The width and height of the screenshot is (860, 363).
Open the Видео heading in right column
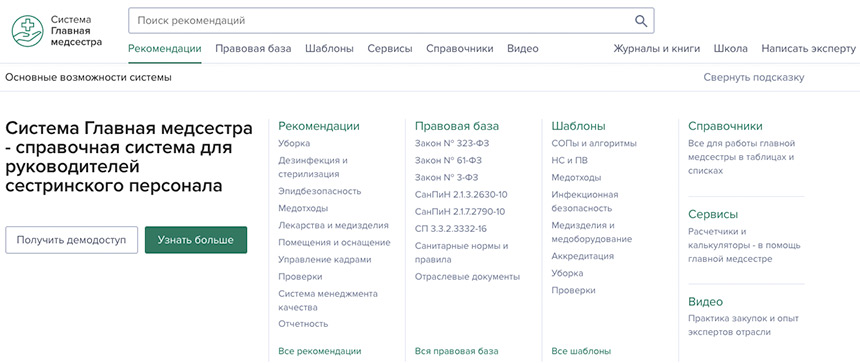[705, 302]
